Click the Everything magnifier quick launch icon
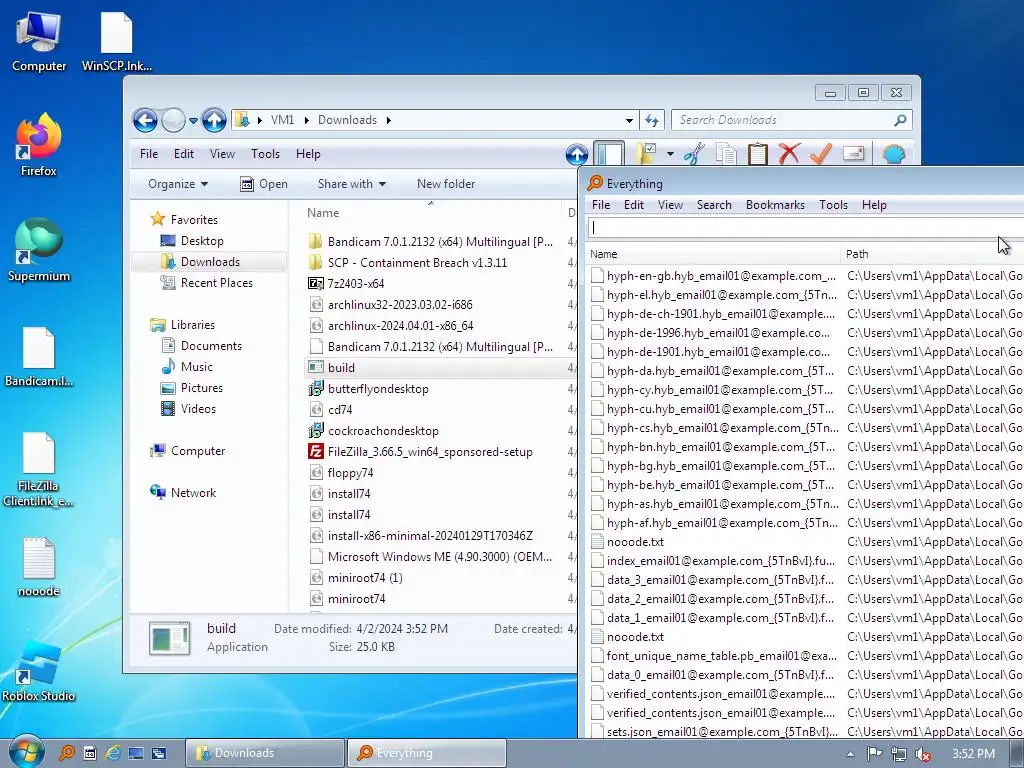 coord(67,753)
